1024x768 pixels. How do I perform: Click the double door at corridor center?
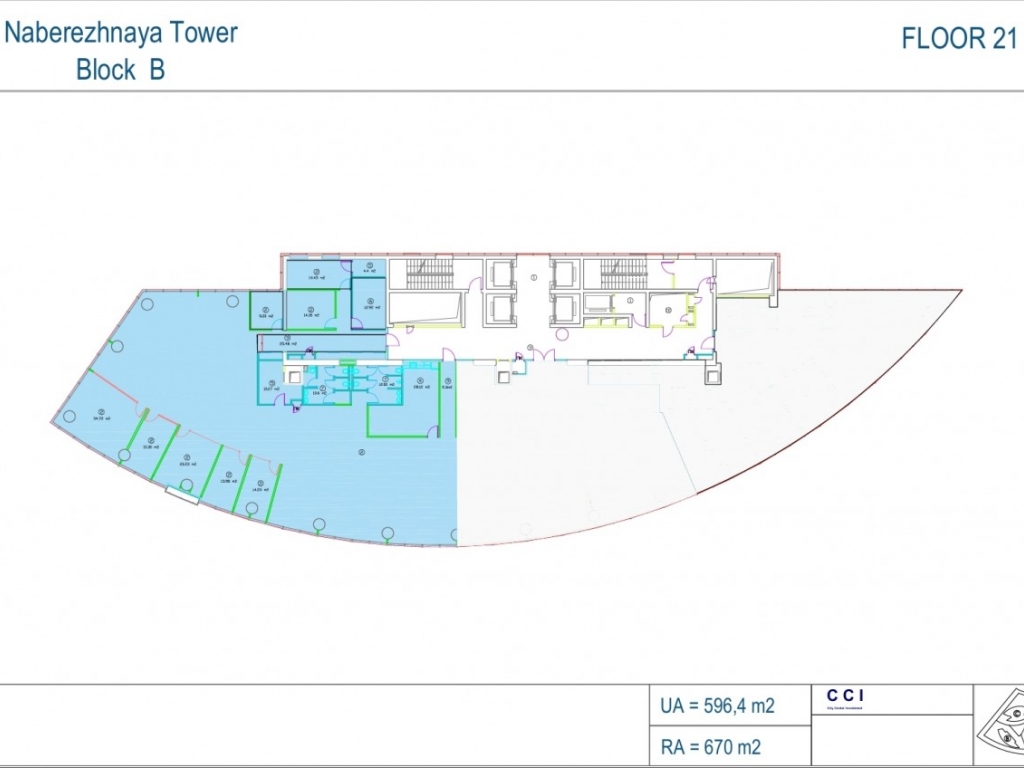click(544, 355)
